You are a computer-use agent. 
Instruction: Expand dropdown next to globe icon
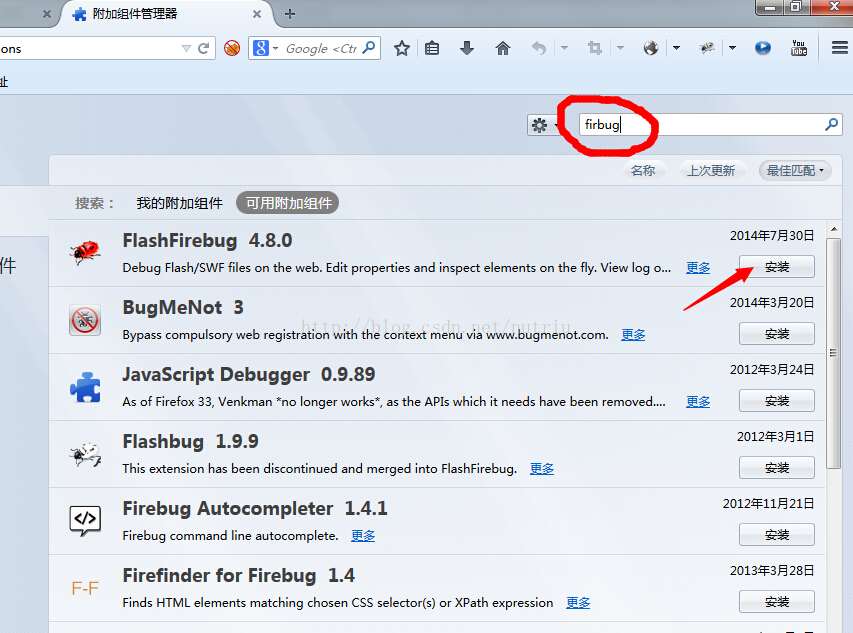coord(676,48)
